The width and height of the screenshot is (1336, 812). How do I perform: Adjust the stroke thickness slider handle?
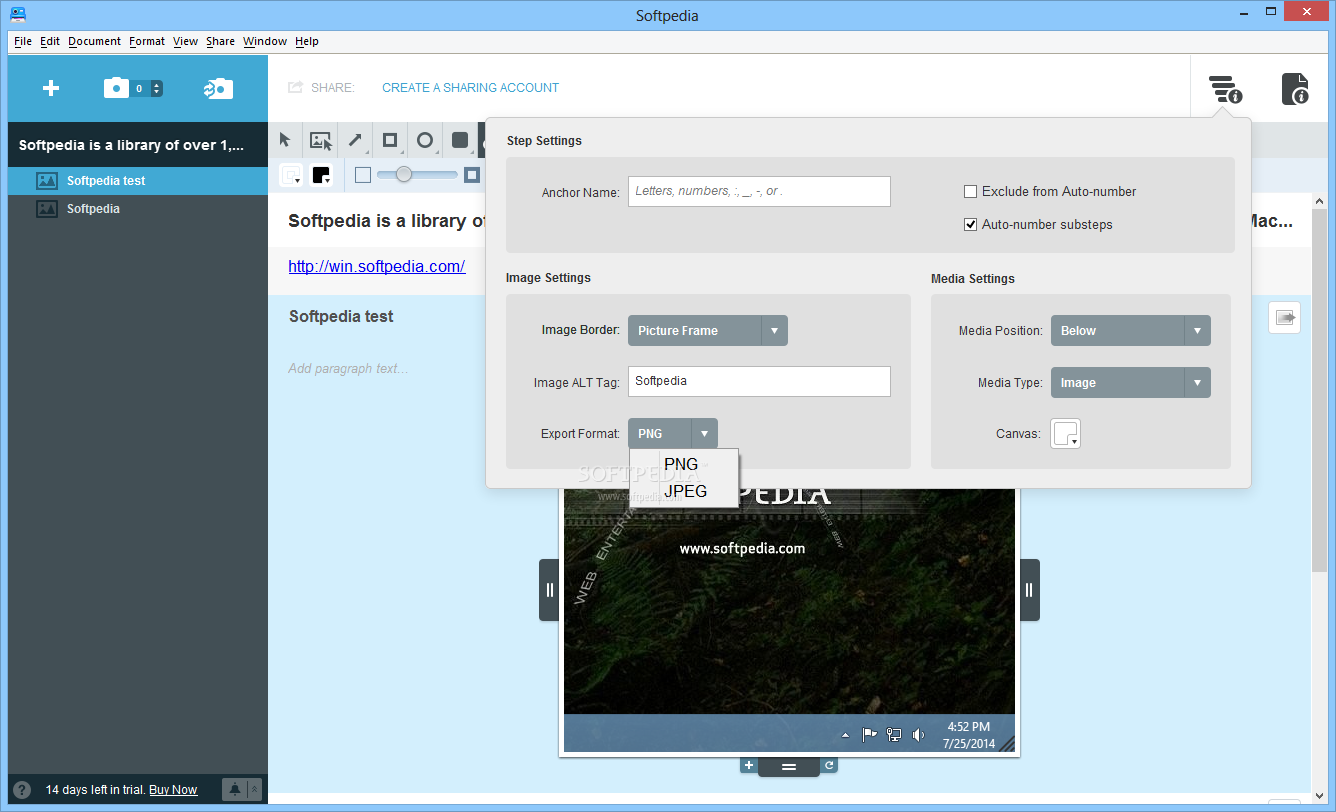tap(404, 174)
